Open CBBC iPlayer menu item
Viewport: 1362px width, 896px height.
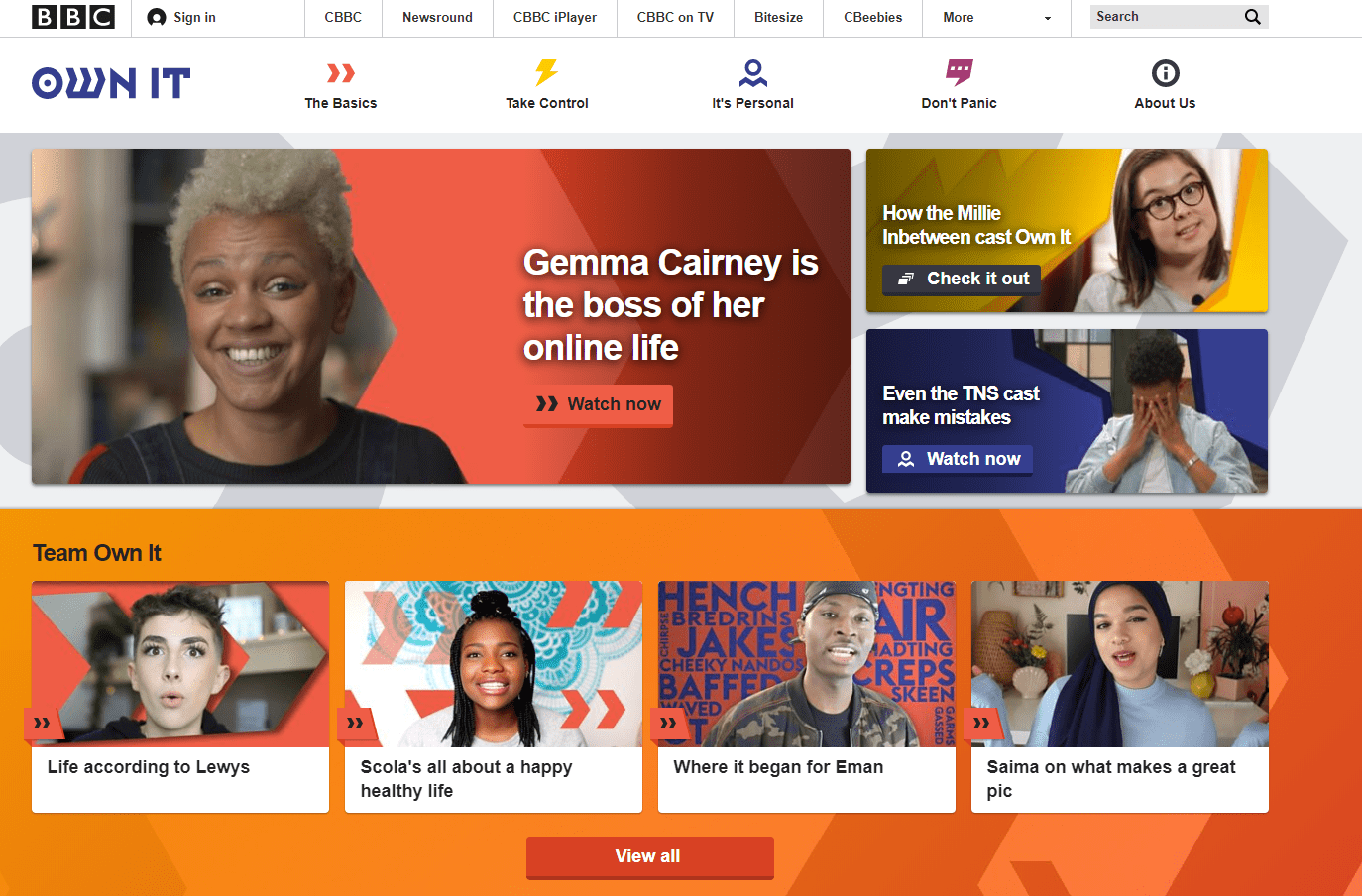pos(555,18)
